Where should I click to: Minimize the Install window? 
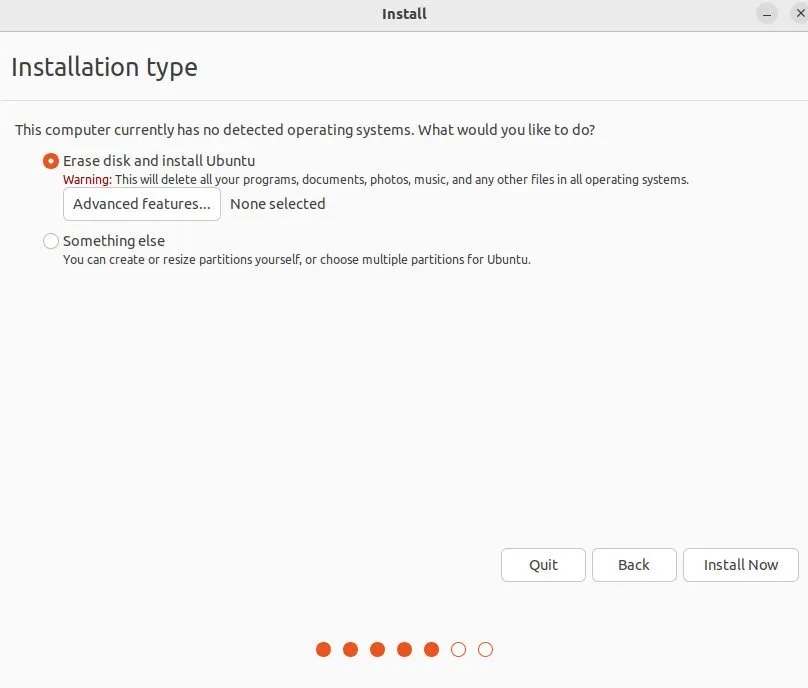click(x=767, y=14)
